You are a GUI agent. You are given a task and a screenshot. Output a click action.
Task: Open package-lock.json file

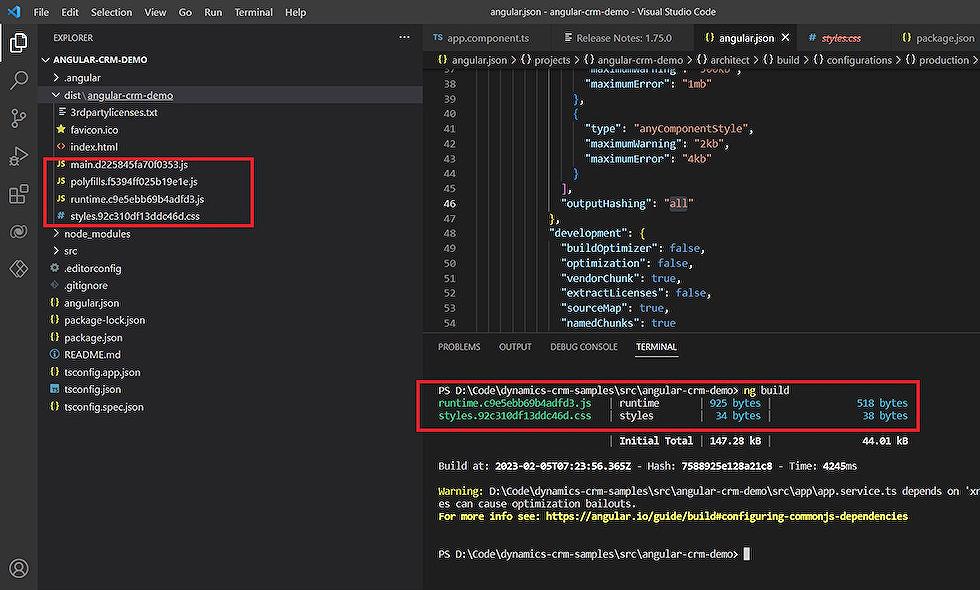pos(104,320)
